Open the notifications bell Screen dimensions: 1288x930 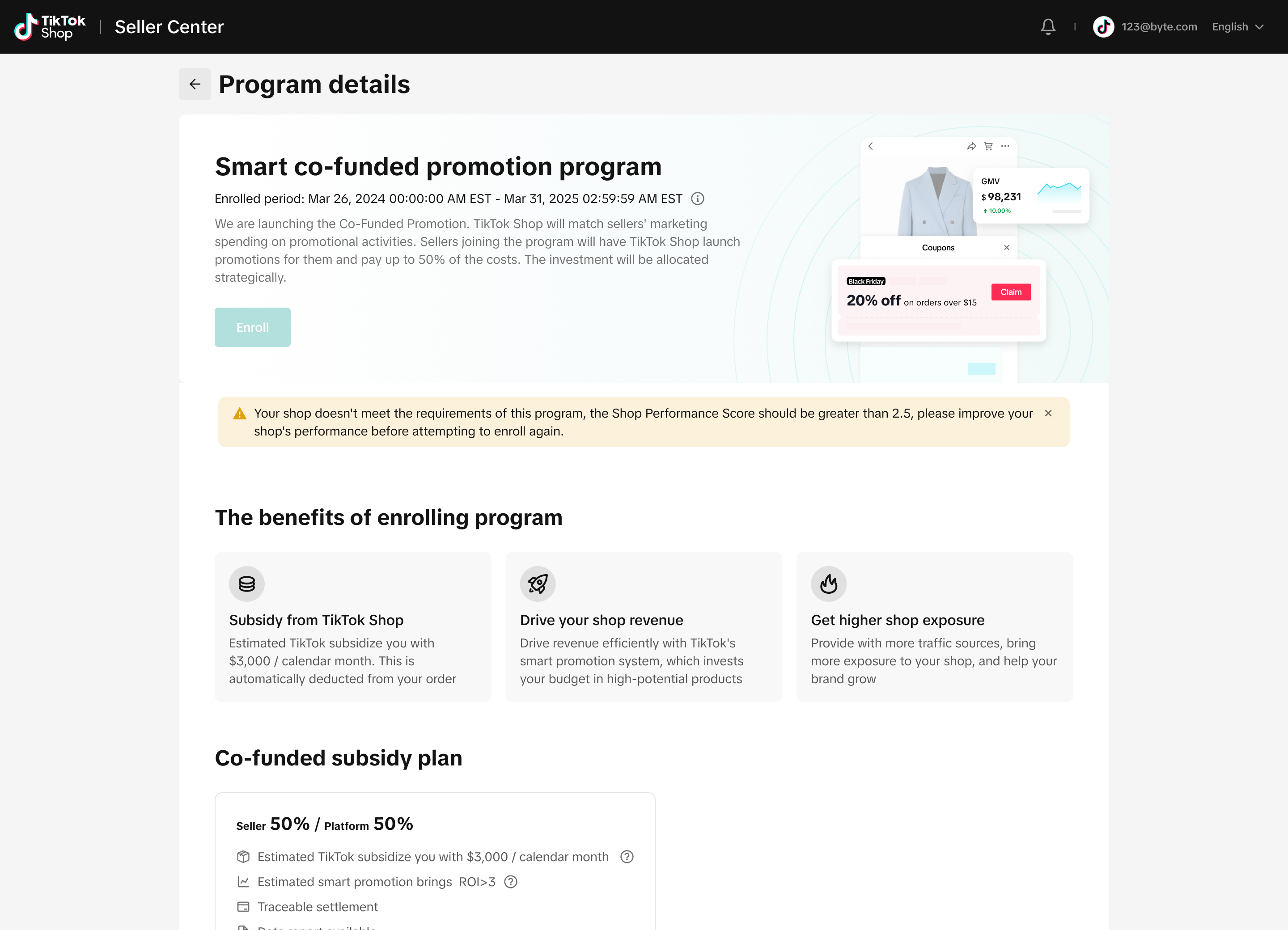point(1048,27)
